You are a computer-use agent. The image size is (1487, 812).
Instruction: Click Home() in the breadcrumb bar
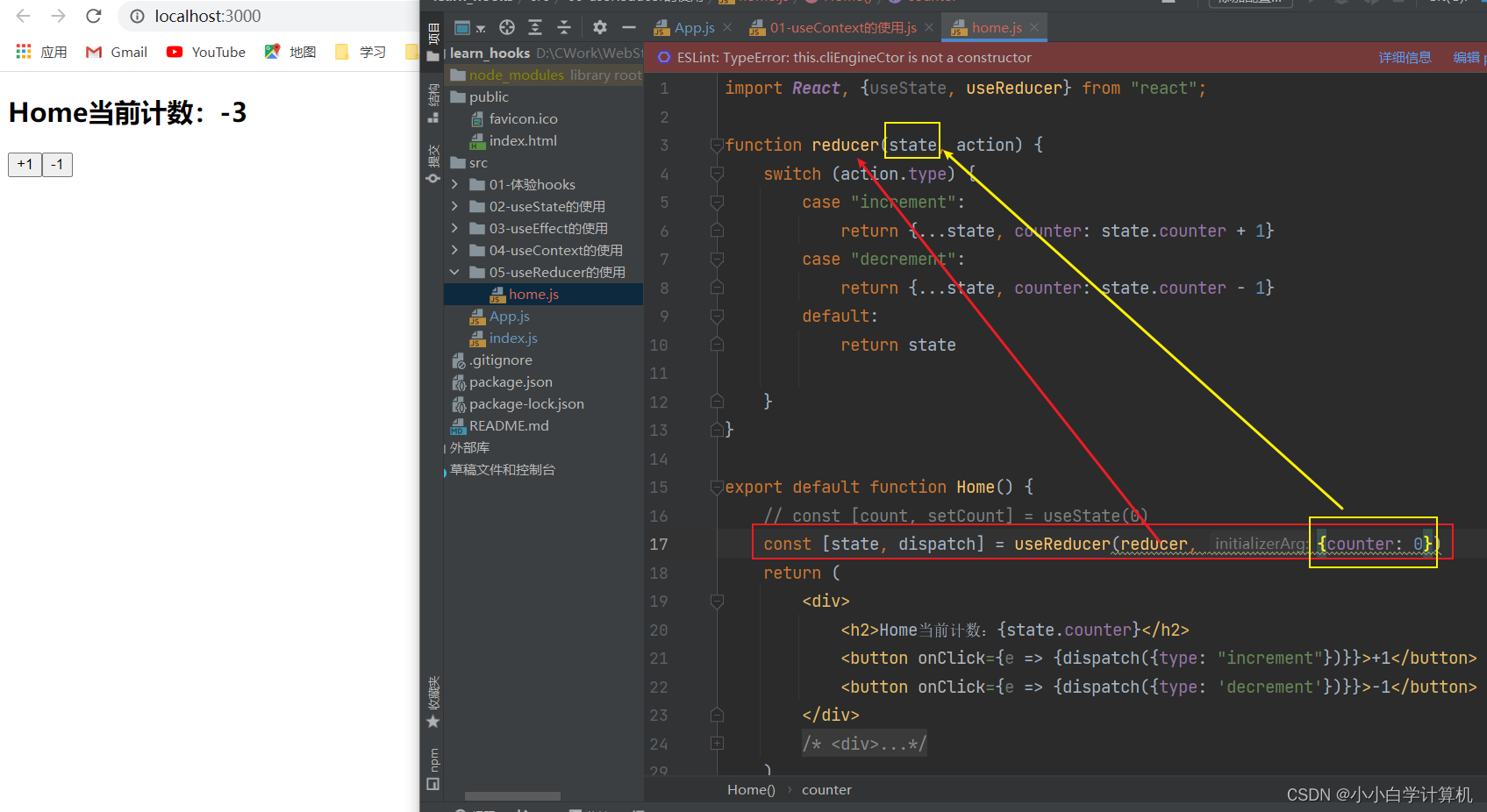pyautogui.click(x=751, y=789)
